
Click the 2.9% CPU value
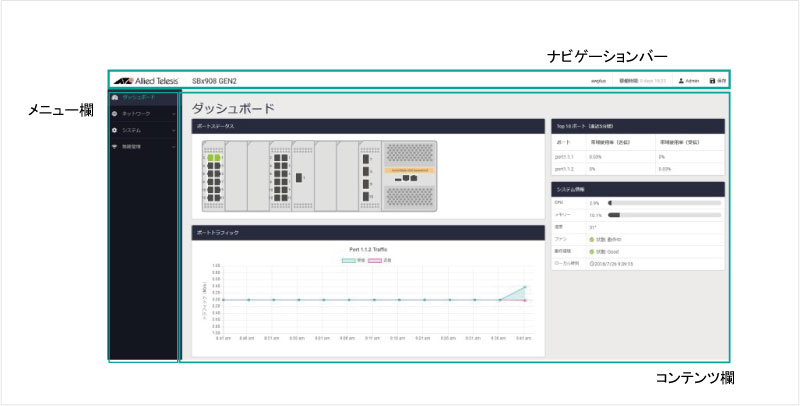click(x=594, y=203)
